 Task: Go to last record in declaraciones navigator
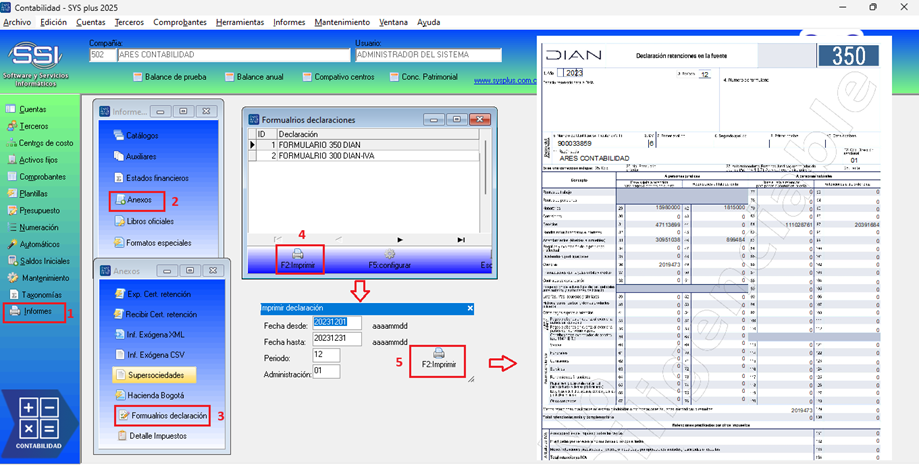(x=461, y=240)
